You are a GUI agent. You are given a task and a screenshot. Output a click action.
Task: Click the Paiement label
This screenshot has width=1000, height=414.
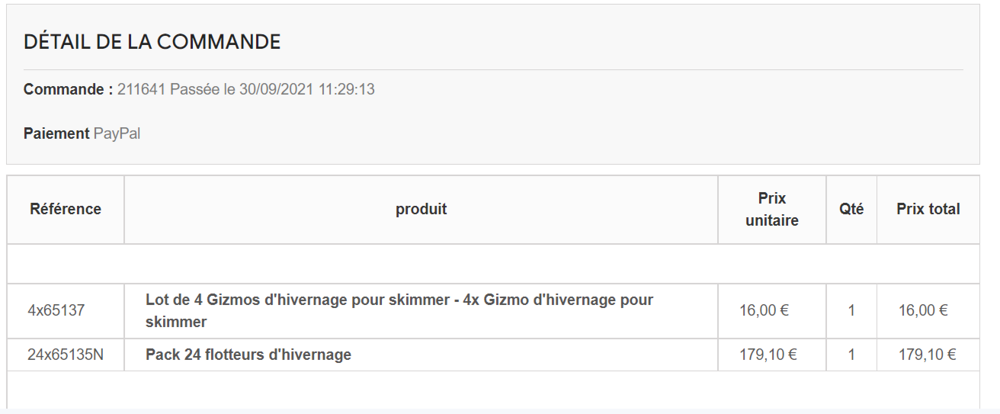pos(56,134)
